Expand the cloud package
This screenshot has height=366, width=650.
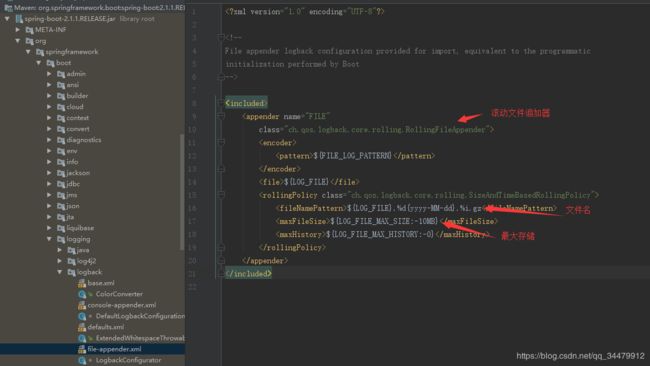pos(49,107)
